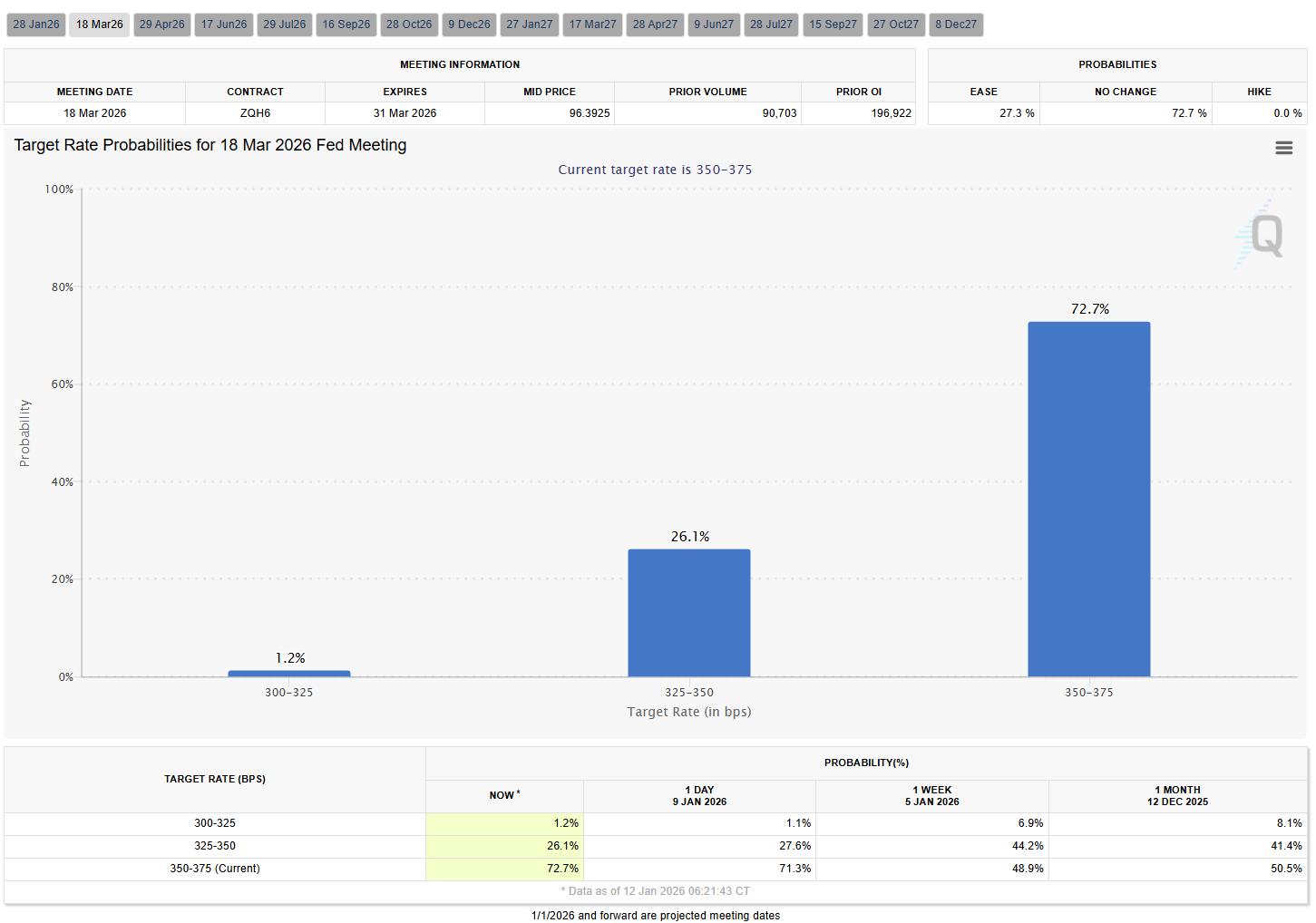Click the small 1.2% bar for 300-325
Viewport: 1316px width, 923px height.
point(289,674)
